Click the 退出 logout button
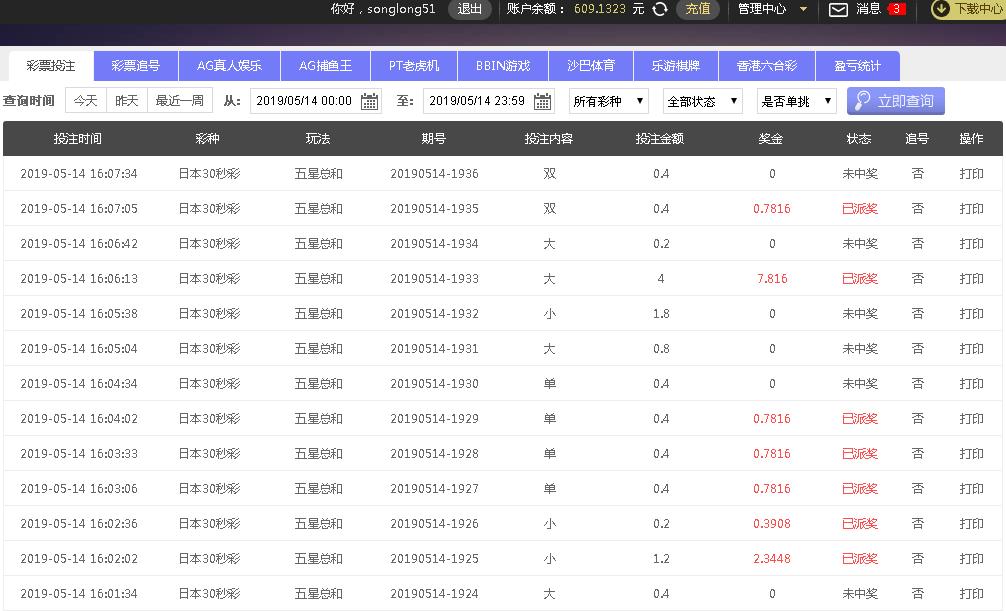Image resolution: width=1006 pixels, height=611 pixels. pos(469,9)
